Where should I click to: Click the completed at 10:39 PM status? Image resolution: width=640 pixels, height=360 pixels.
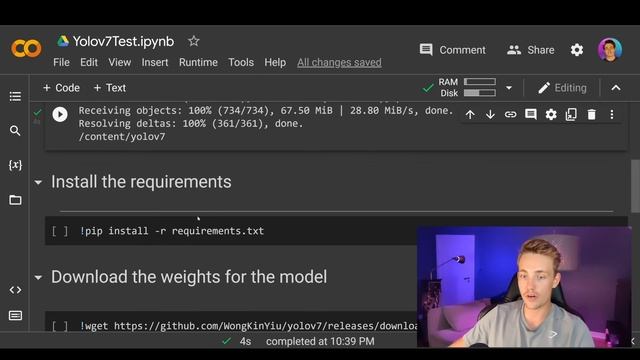click(320, 341)
